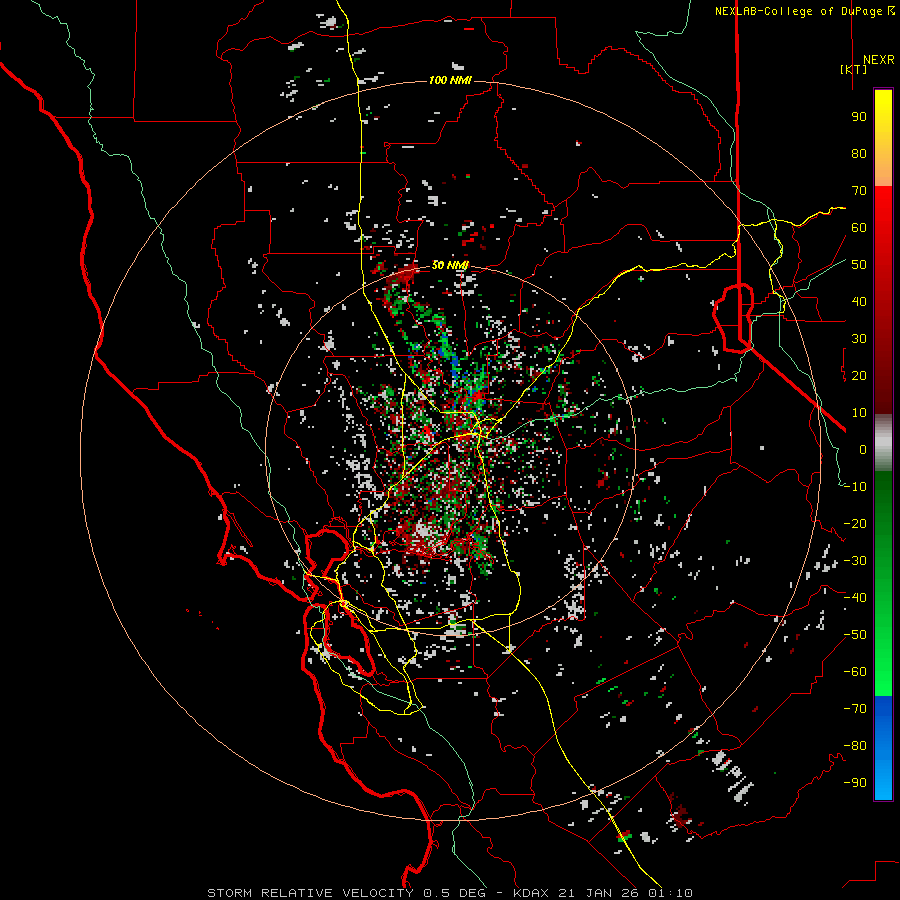Click the positive 20 scale value

click(859, 376)
